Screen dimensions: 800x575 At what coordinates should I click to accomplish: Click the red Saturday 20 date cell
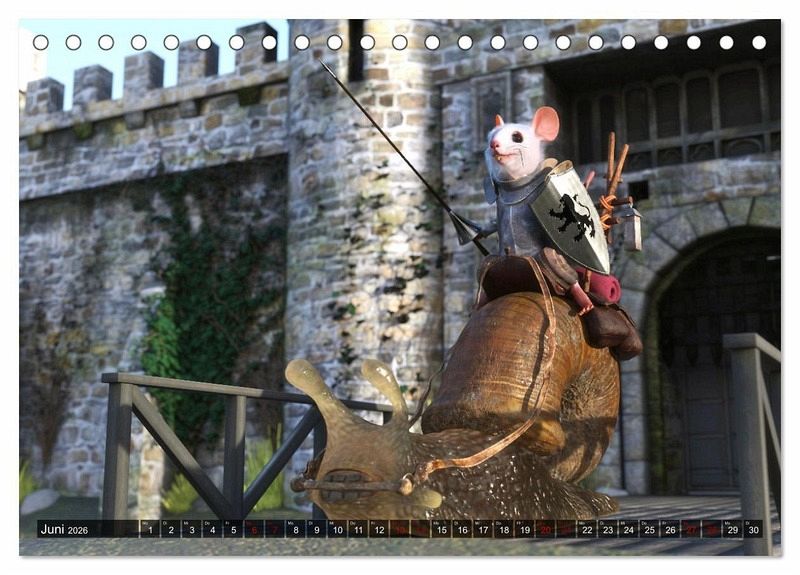[x=545, y=529]
